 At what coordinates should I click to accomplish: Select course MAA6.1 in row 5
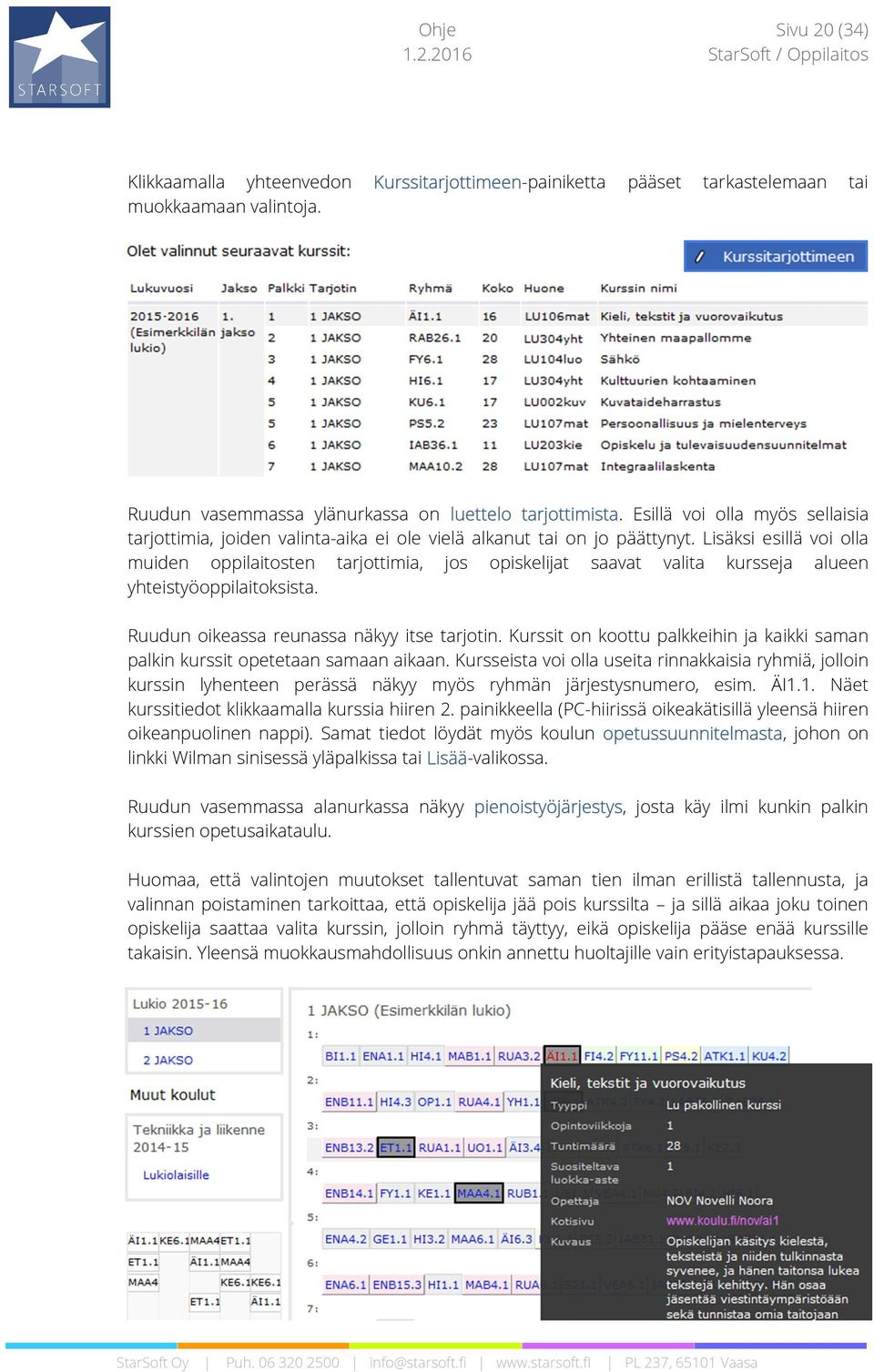pyautogui.click(x=473, y=1239)
